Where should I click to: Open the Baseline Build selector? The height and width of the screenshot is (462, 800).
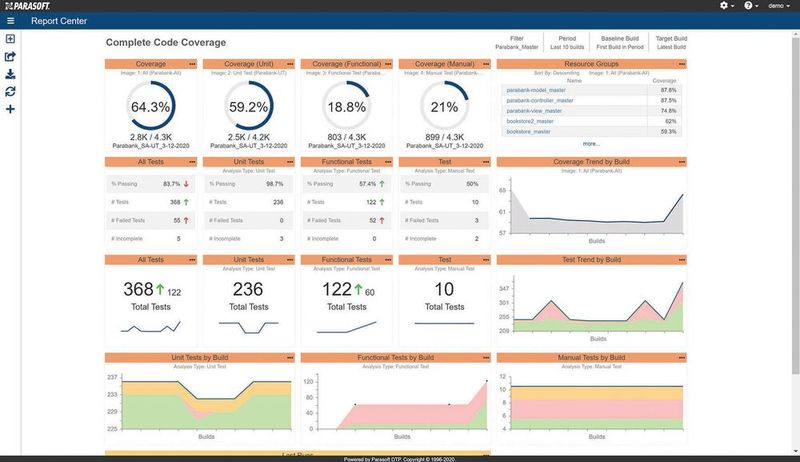(x=619, y=42)
